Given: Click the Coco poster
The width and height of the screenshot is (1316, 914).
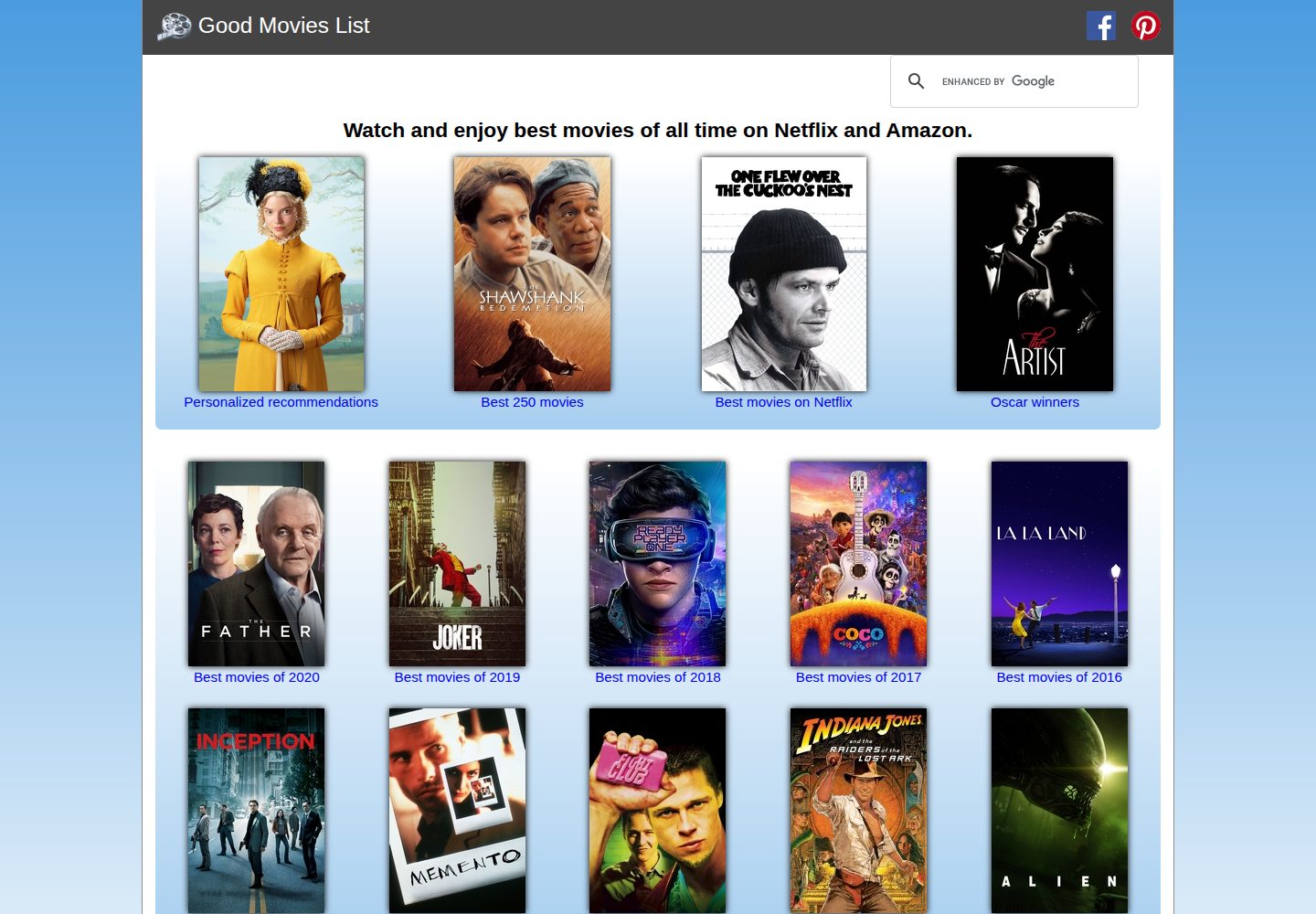Looking at the screenshot, I should click(x=858, y=564).
